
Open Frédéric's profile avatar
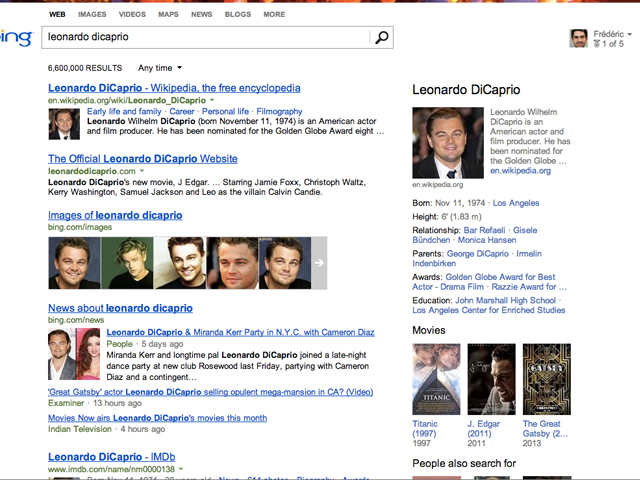point(578,38)
